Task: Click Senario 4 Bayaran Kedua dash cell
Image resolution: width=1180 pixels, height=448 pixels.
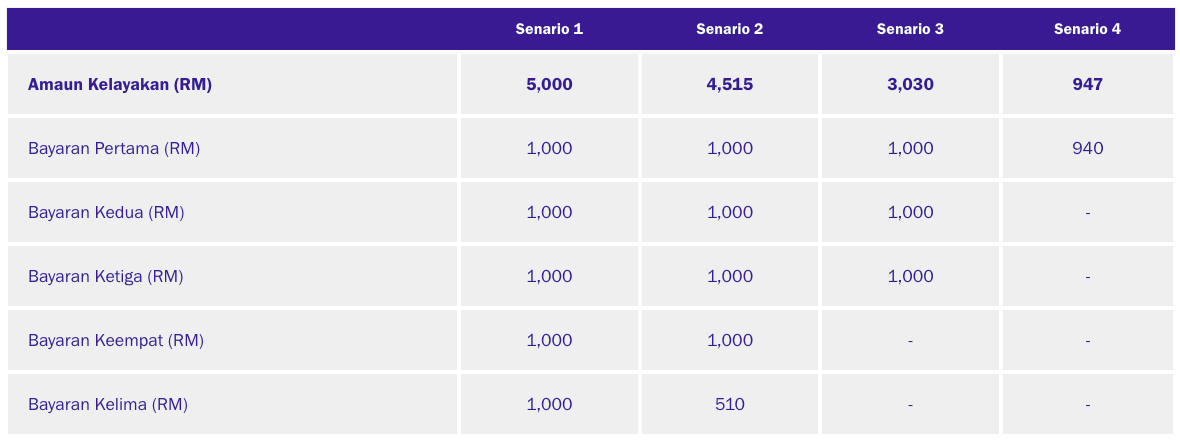Action: click(x=1087, y=213)
